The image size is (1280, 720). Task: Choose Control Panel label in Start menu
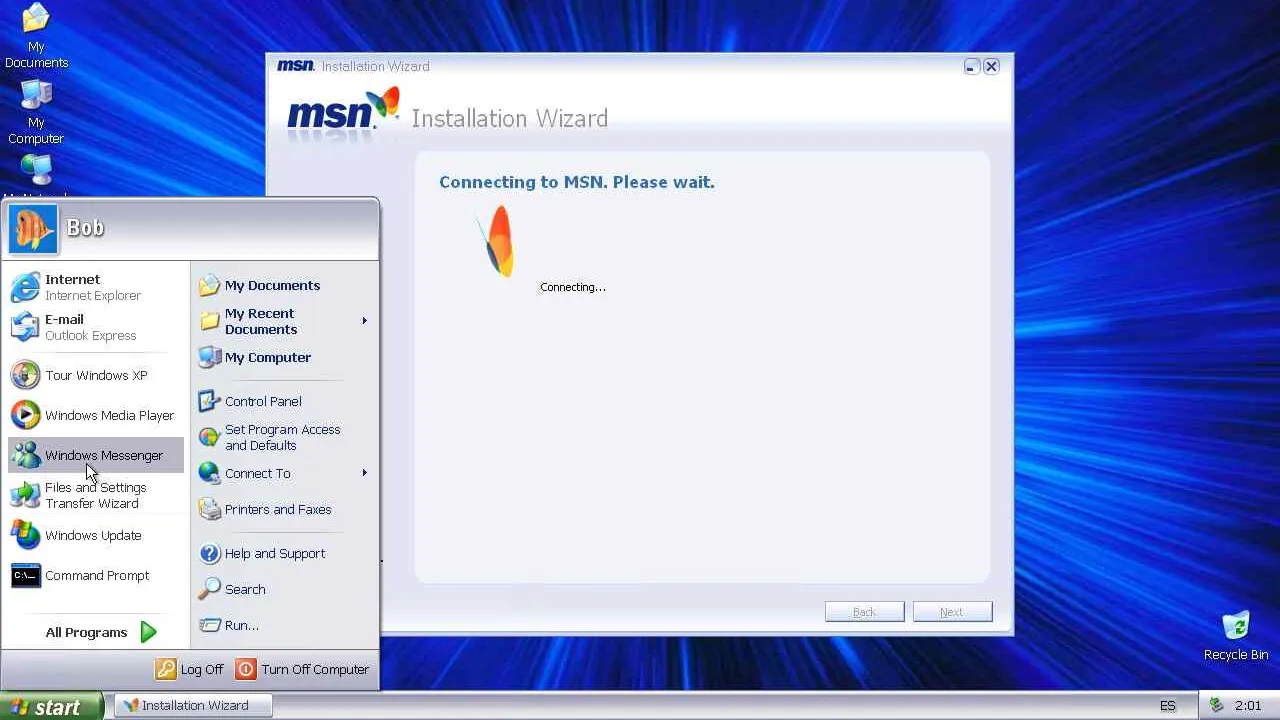click(x=263, y=401)
